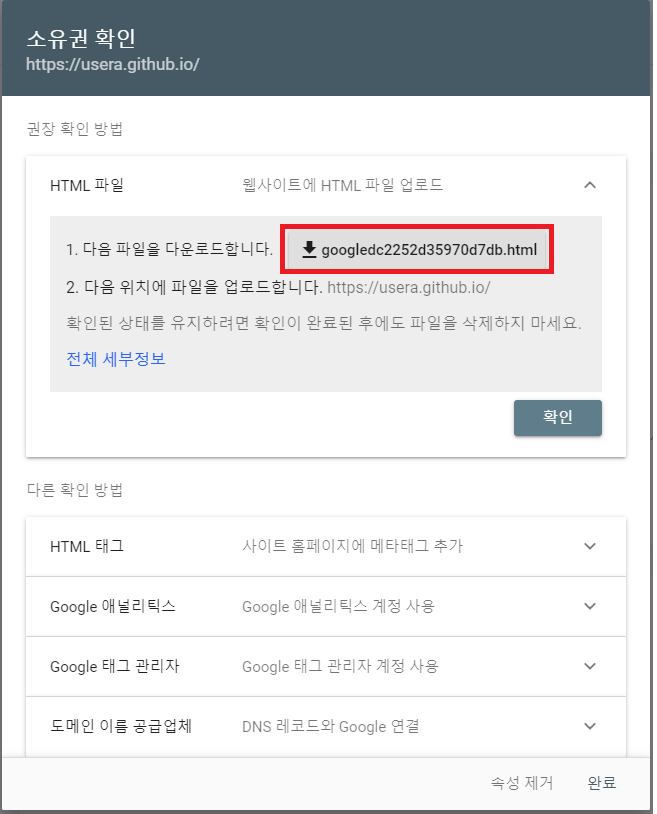Click 완료 to finish

[601, 783]
